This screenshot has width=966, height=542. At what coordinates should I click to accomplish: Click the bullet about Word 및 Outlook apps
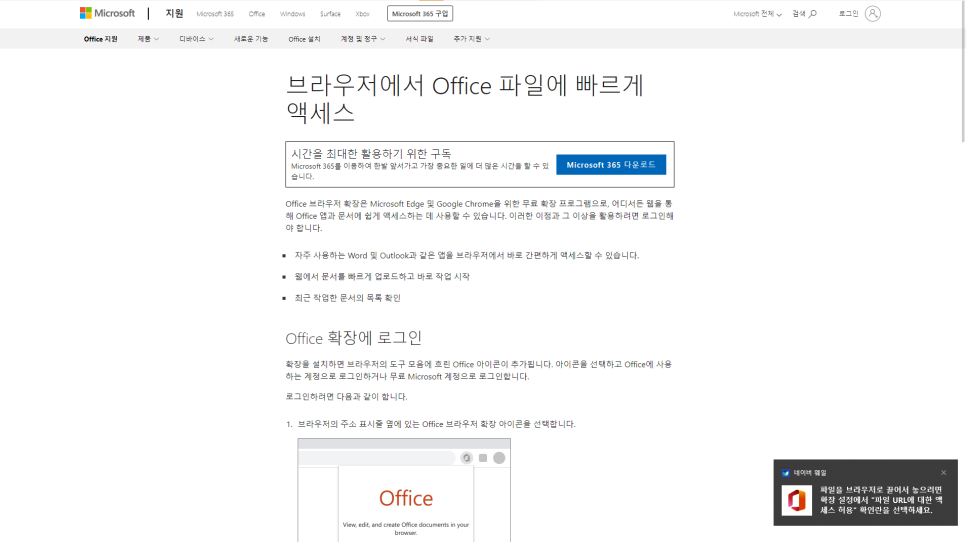(x=466, y=256)
